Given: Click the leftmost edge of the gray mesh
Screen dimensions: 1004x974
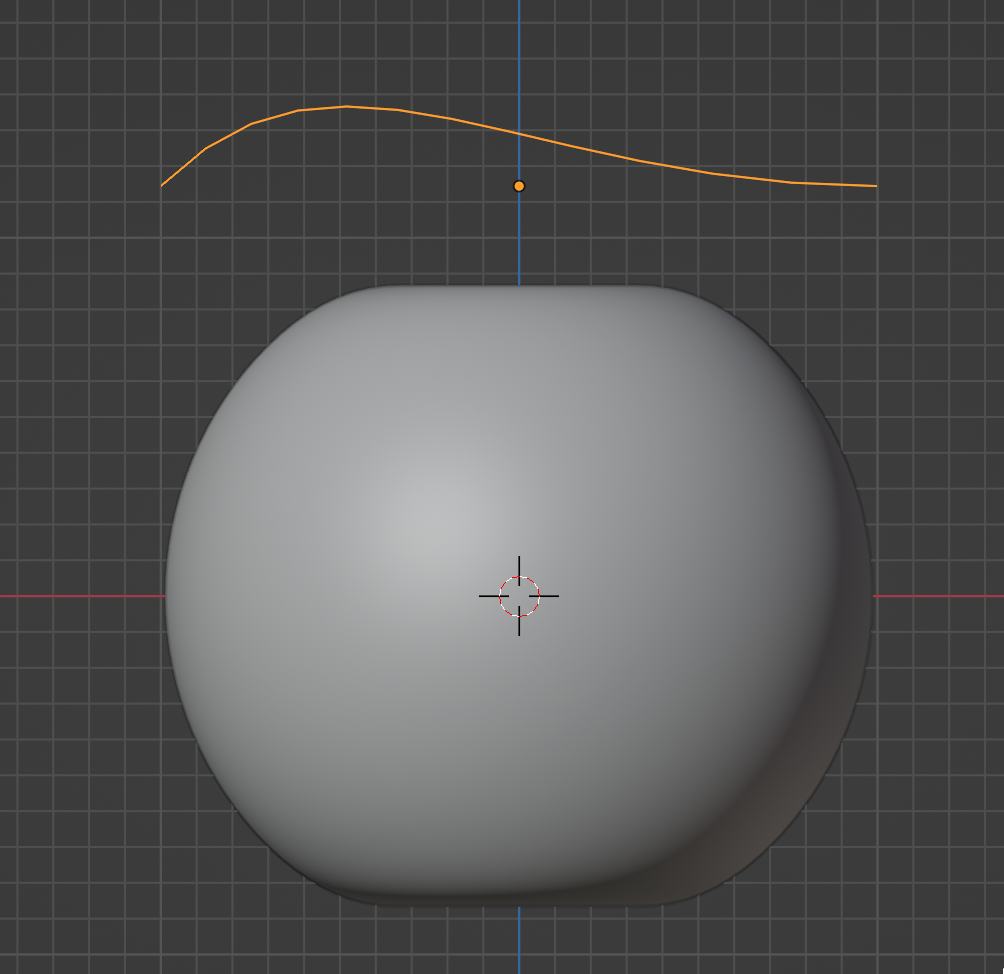Looking at the screenshot, I should [x=167, y=596].
